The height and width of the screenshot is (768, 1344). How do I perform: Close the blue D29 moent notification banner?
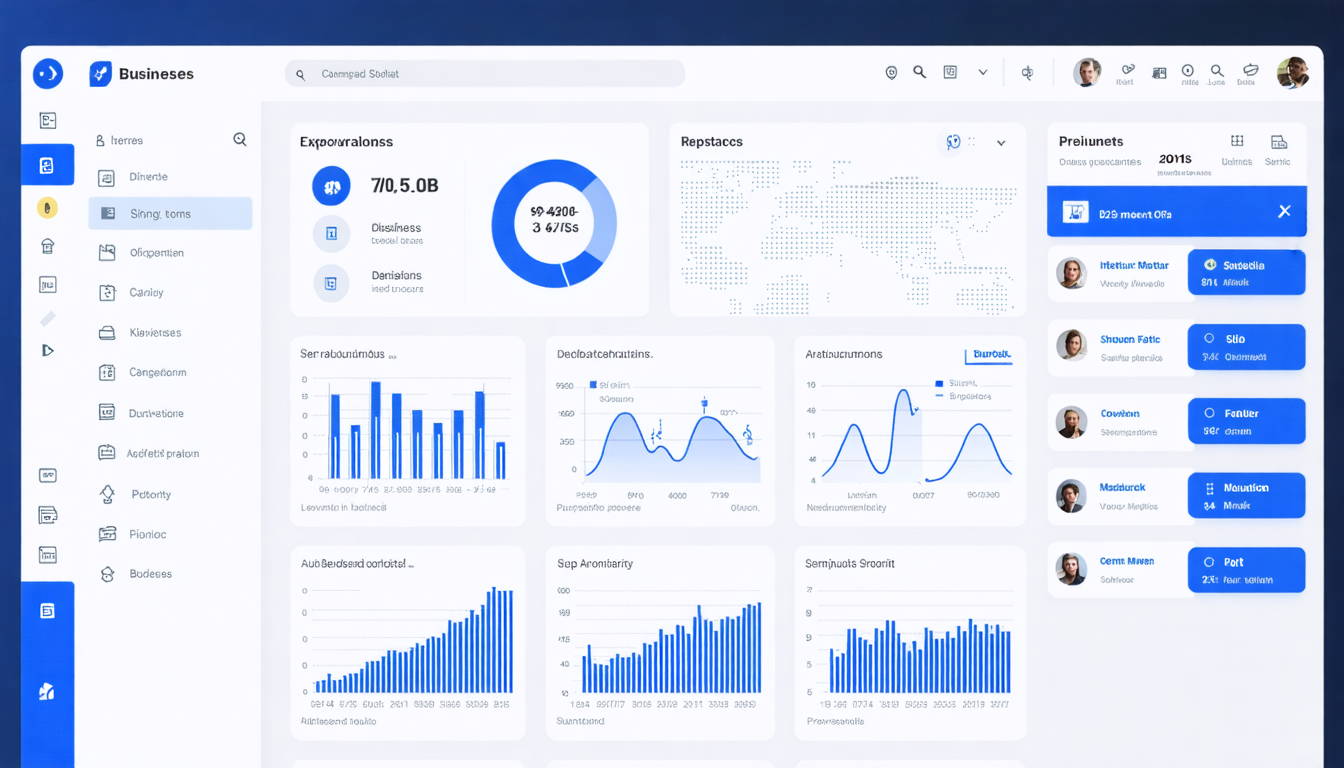click(x=1284, y=211)
